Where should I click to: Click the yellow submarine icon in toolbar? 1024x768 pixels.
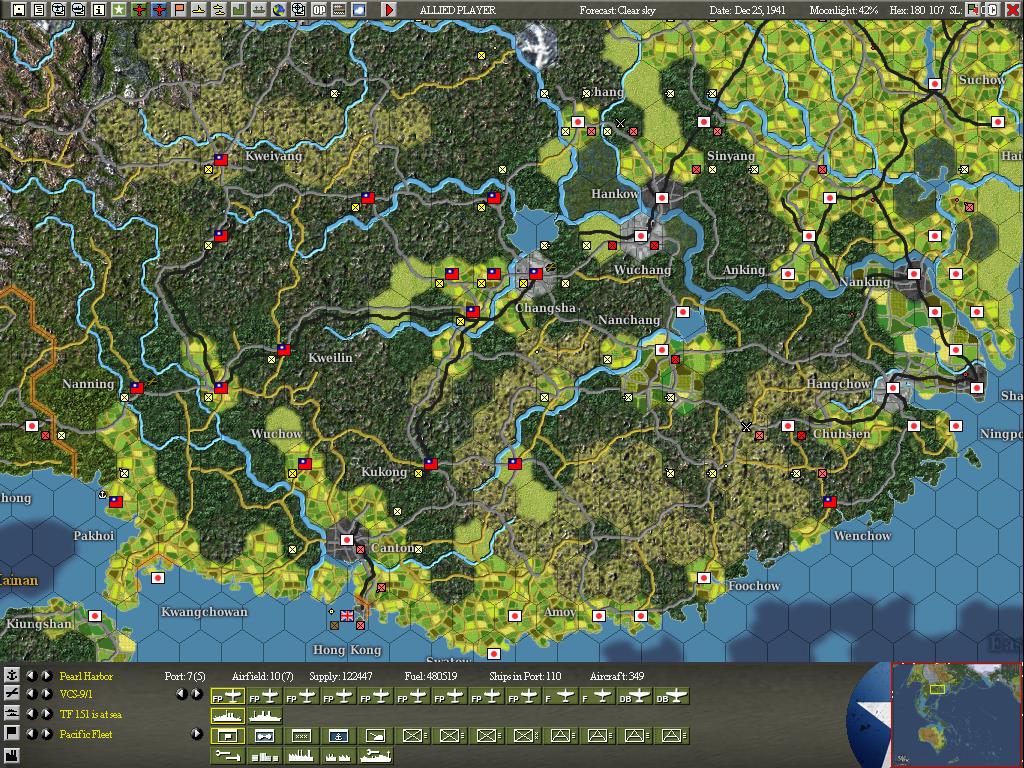(x=218, y=10)
